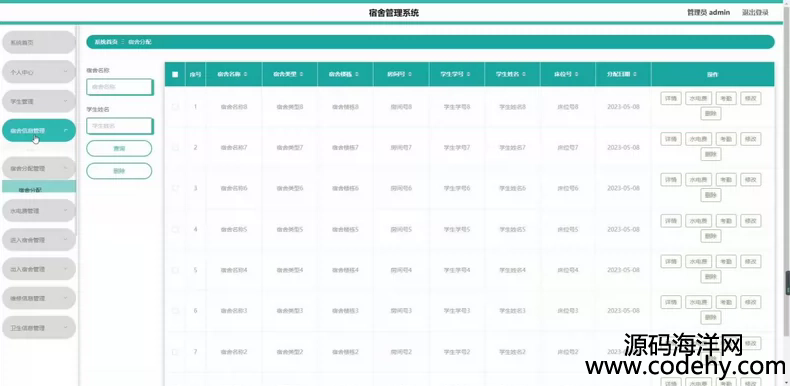Image resolution: width=790 pixels, height=386 pixels.
Task: Sort by the 宿舍类型 column sort icon
Action: click(x=301, y=74)
